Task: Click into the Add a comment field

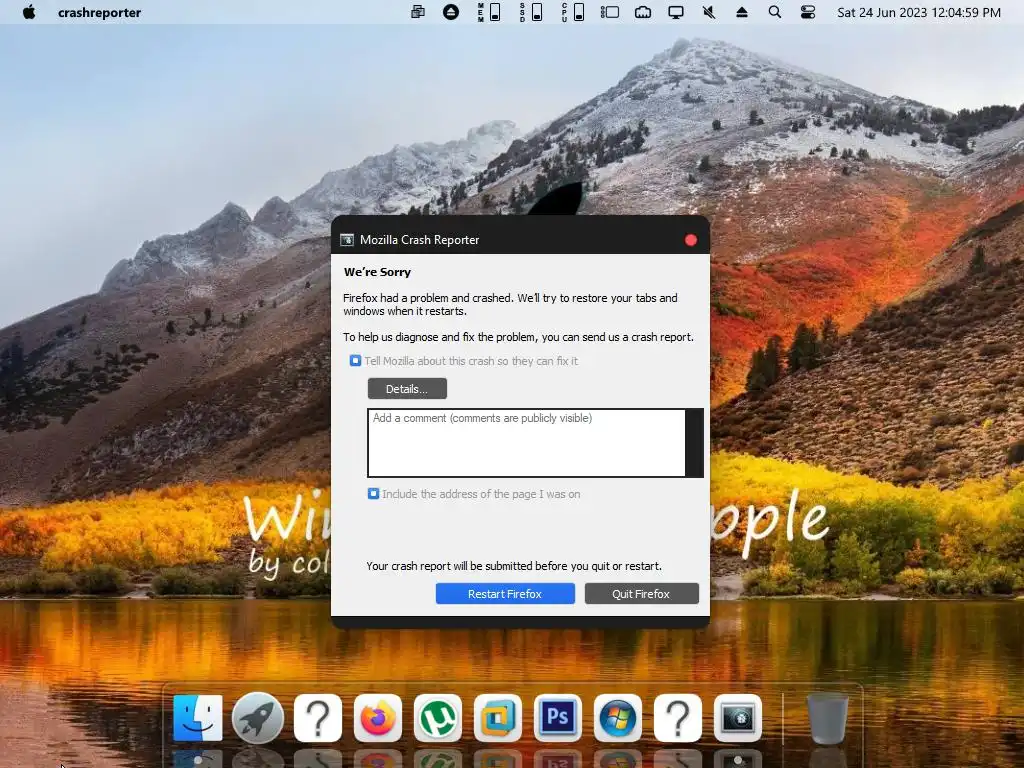Action: point(526,443)
